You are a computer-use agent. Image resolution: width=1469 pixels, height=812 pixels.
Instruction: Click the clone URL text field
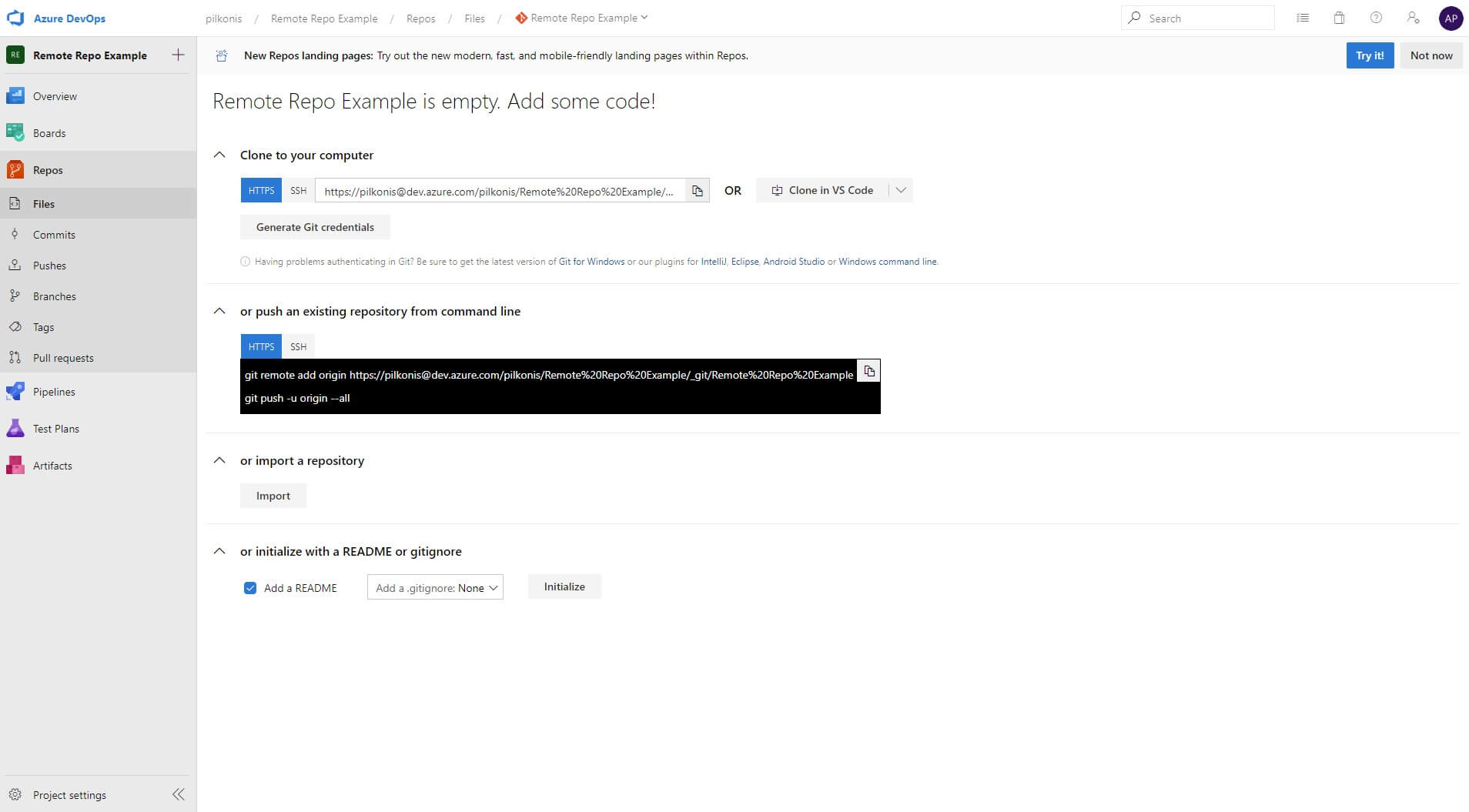point(500,191)
